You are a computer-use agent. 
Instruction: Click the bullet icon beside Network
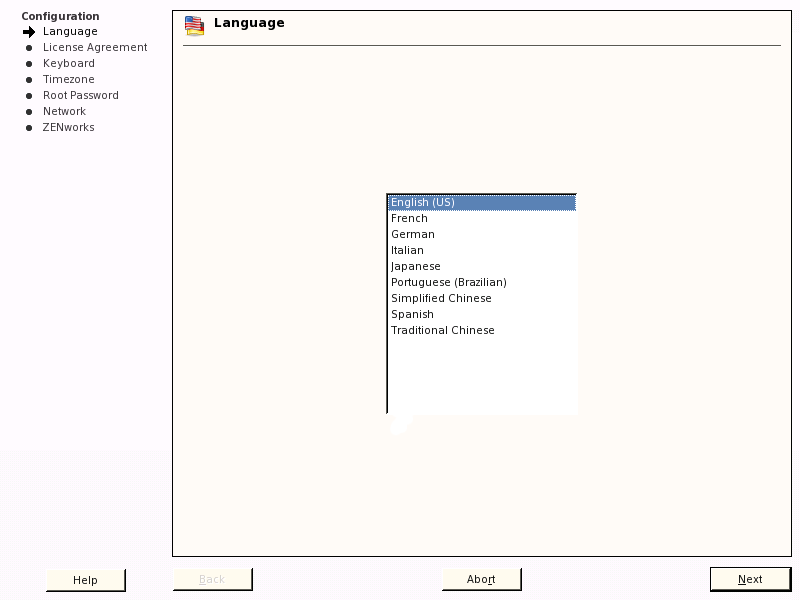(28, 111)
